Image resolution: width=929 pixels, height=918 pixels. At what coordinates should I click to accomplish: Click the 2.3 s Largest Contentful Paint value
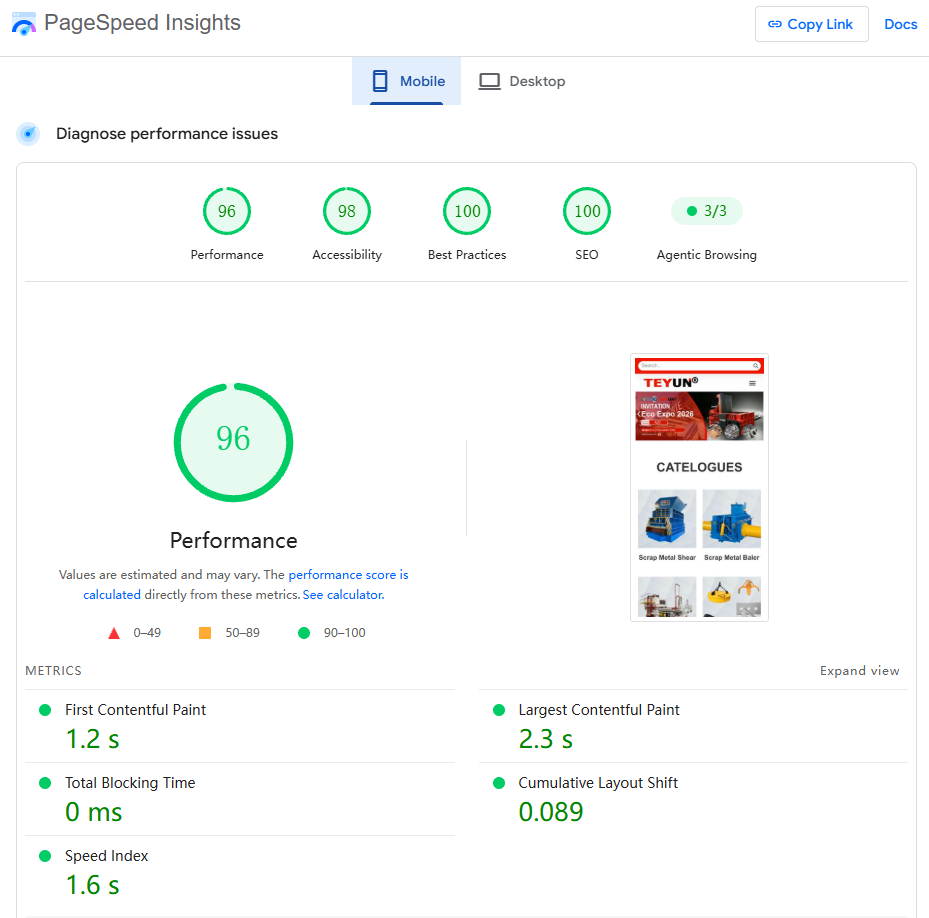[x=546, y=739]
